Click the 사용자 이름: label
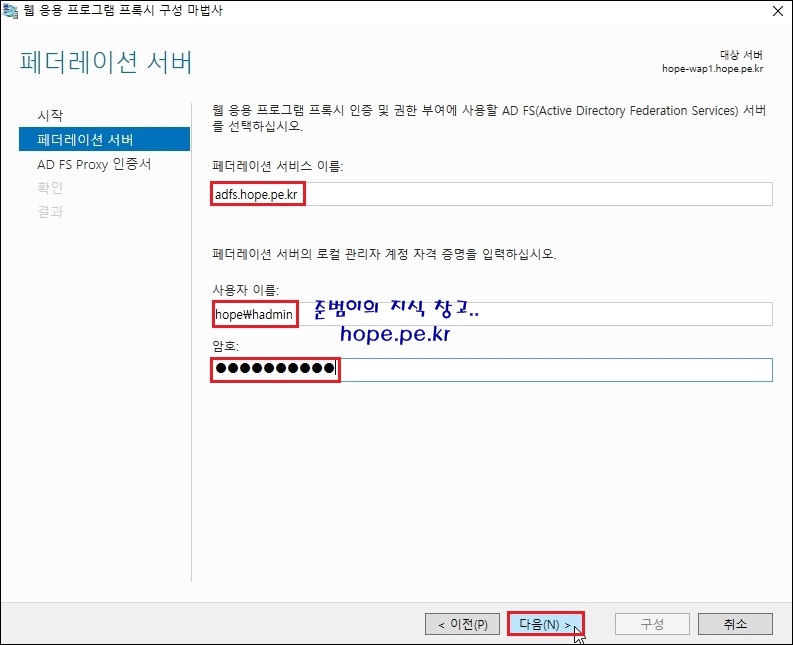The height and width of the screenshot is (645, 793). click(245, 290)
